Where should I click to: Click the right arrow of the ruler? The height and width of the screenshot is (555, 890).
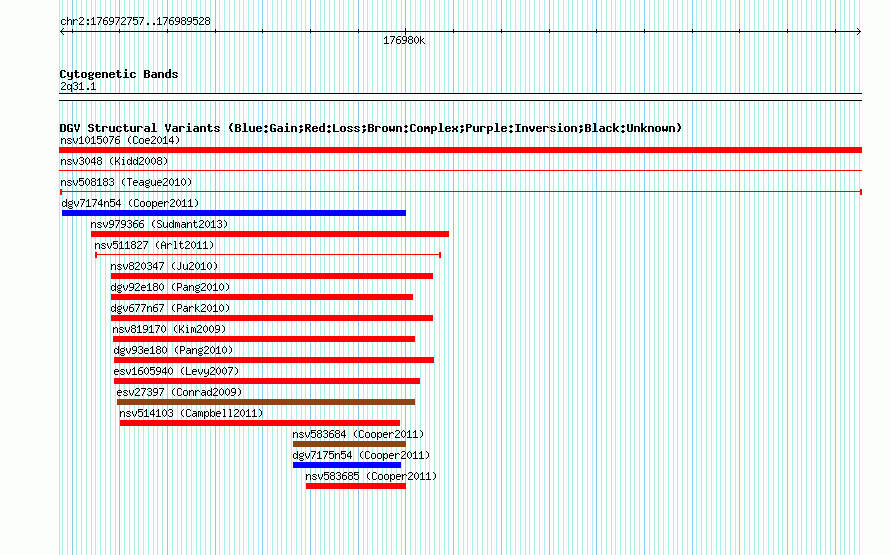click(x=858, y=32)
